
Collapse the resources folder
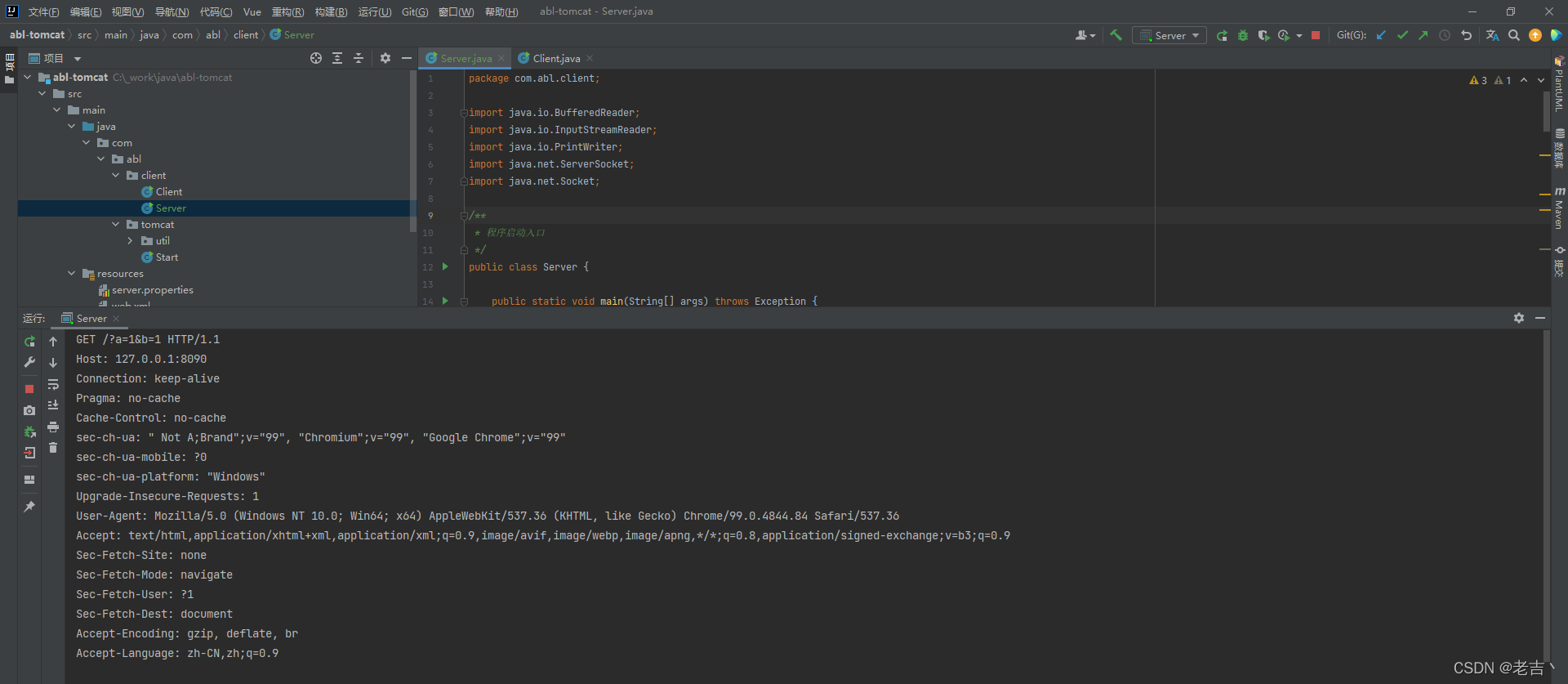click(x=72, y=274)
